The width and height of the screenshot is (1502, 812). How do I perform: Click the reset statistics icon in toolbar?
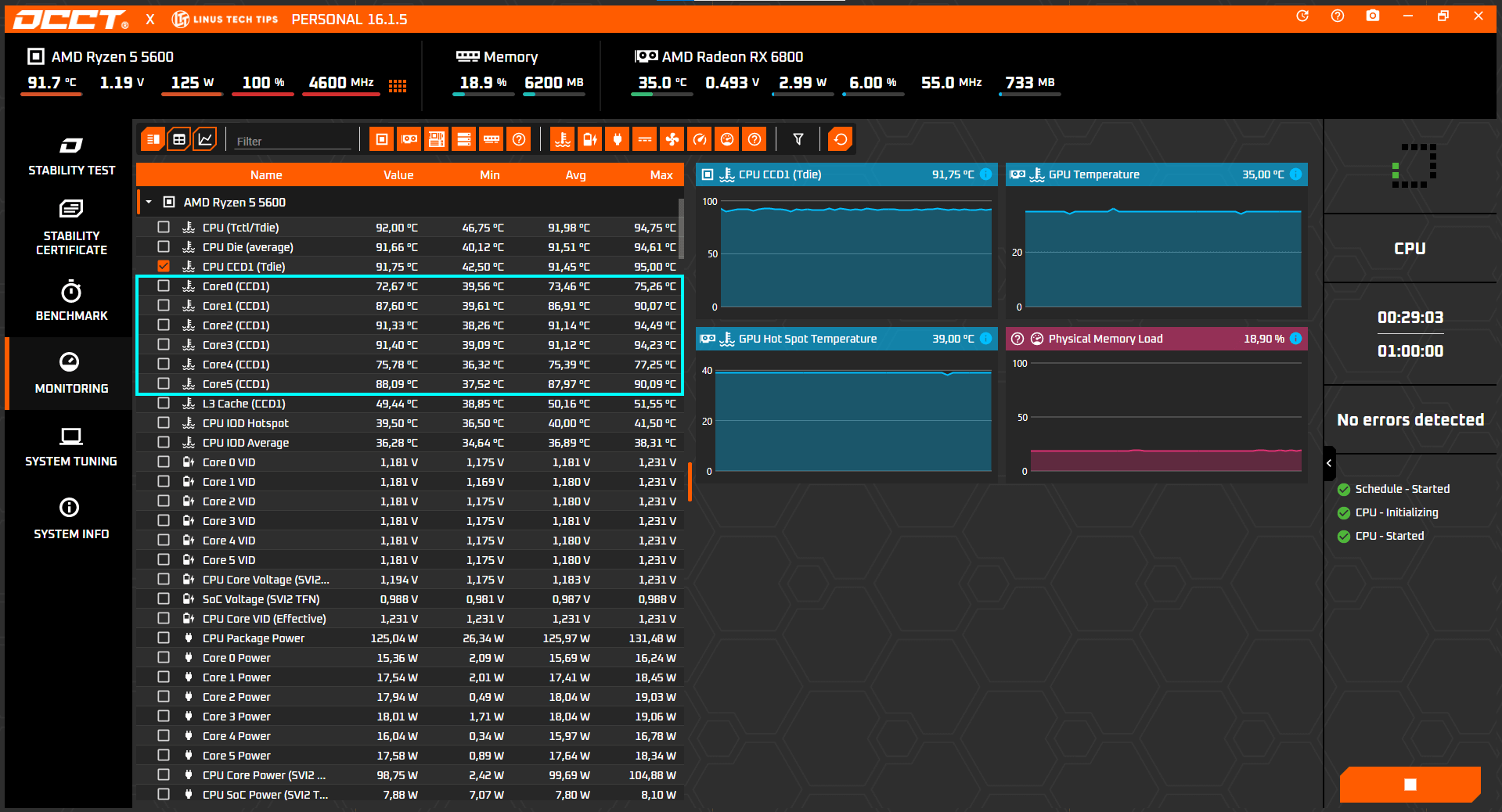tap(840, 139)
